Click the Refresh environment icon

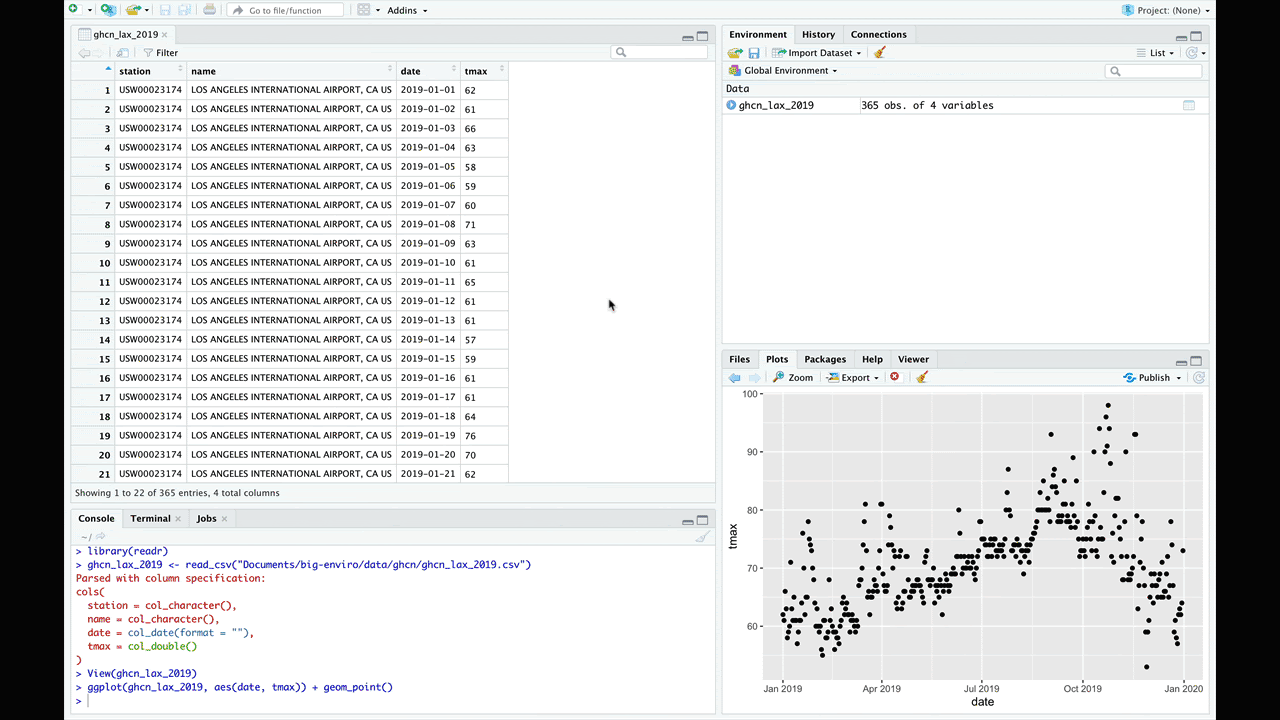point(1191,53)
